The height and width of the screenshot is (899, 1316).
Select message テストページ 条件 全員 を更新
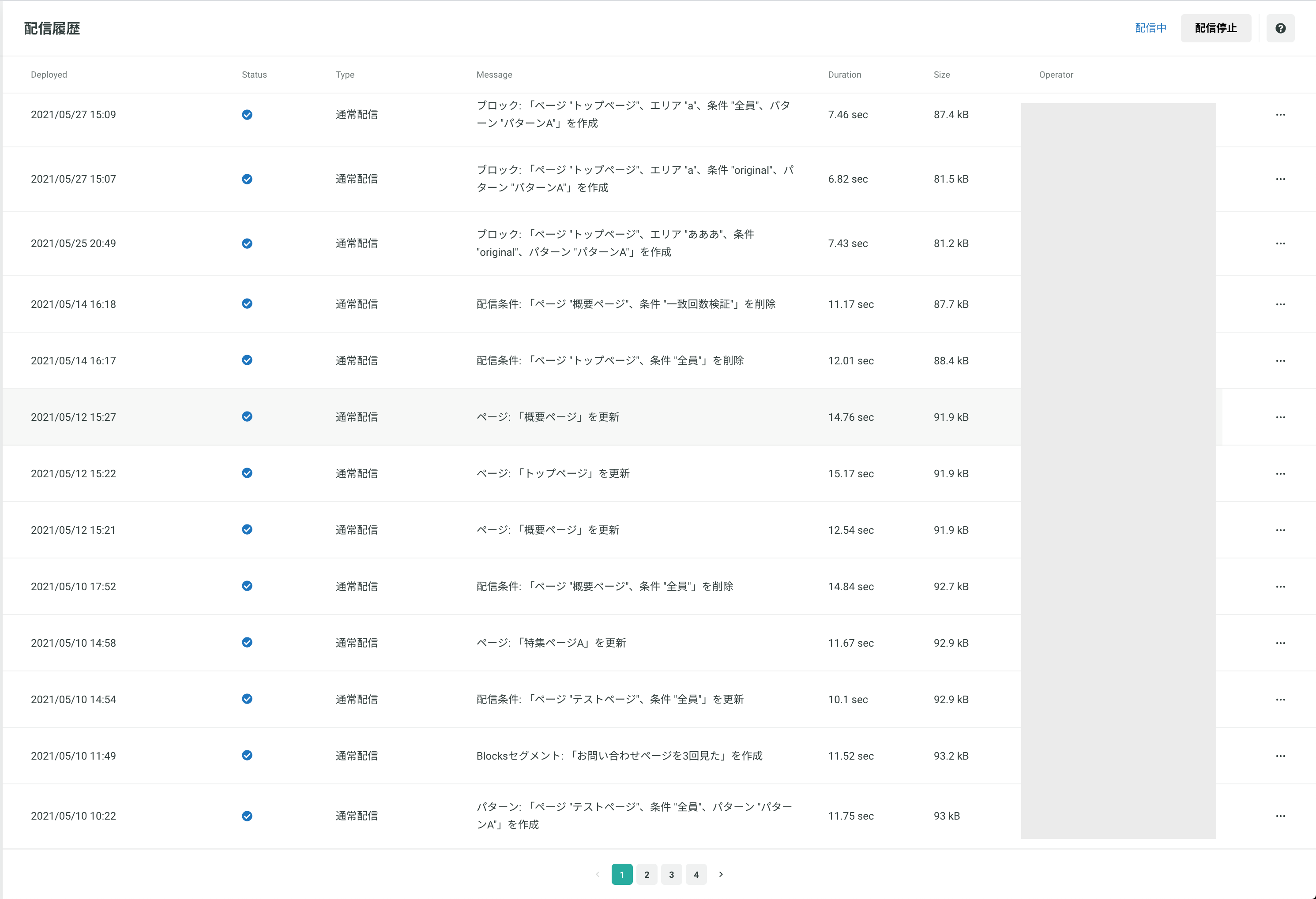click(x=610, y=699)
